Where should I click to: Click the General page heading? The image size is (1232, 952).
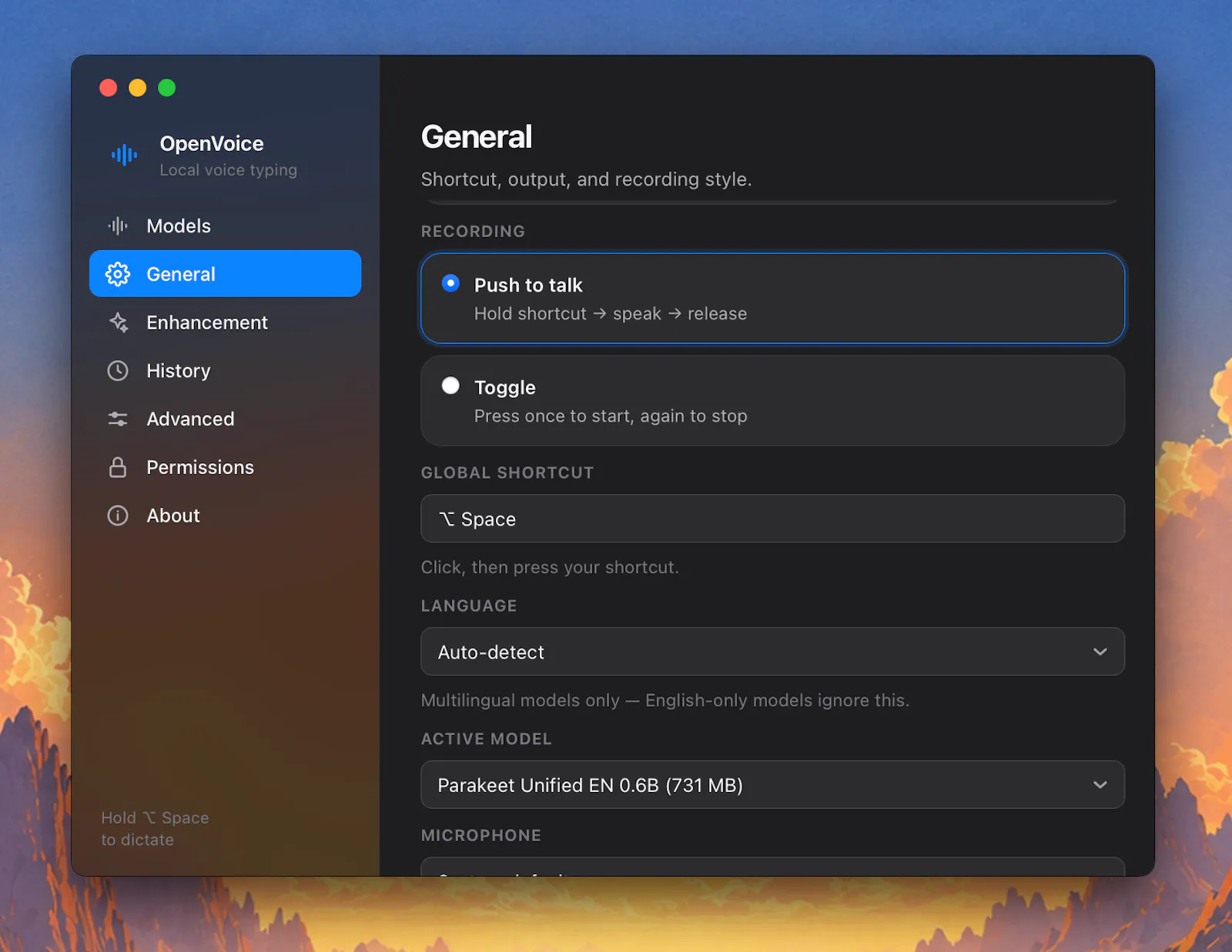coord(477,137)
